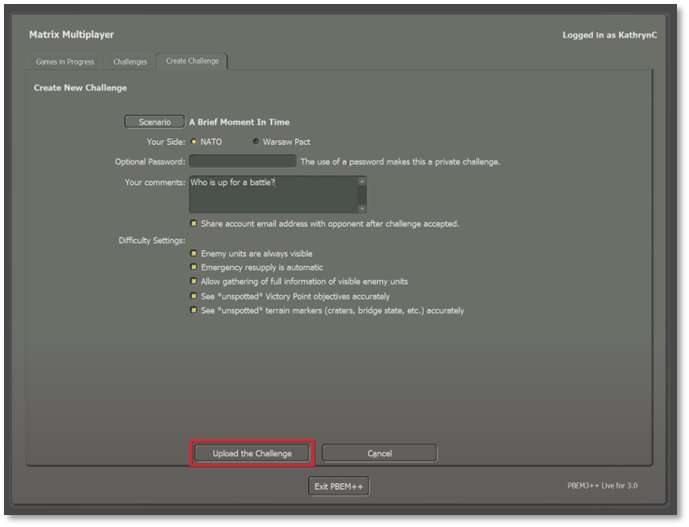Toggle unspotted terrain markers accuracy checkbox
689x527 pixels.
click(x=194, y=310)
